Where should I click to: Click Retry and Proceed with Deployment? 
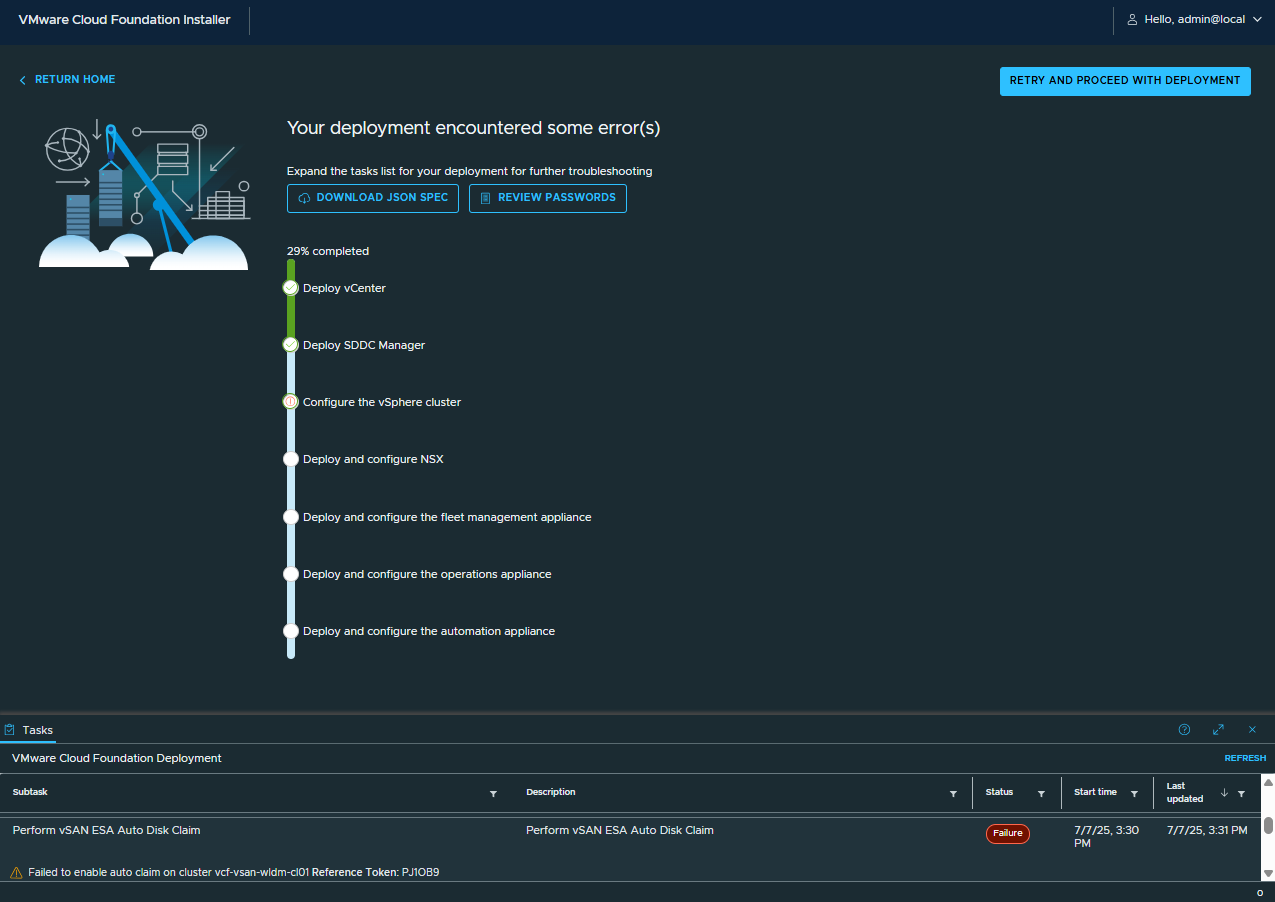tap(1124, 81)
